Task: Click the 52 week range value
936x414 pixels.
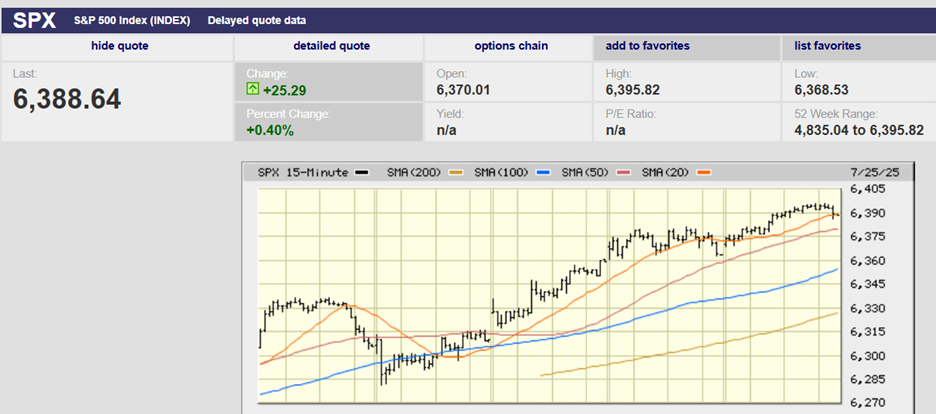Action: click(859, 130)
